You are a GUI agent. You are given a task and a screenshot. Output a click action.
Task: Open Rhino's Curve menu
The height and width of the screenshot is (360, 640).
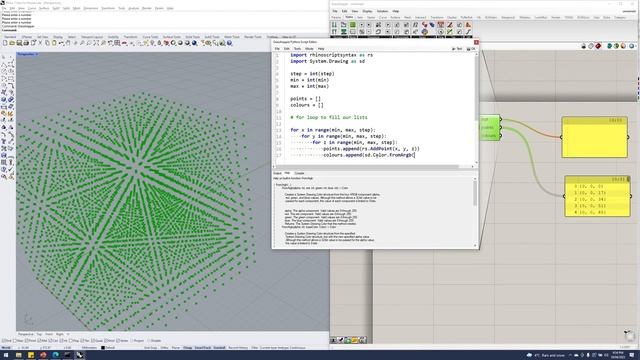(x=32, y=8)
